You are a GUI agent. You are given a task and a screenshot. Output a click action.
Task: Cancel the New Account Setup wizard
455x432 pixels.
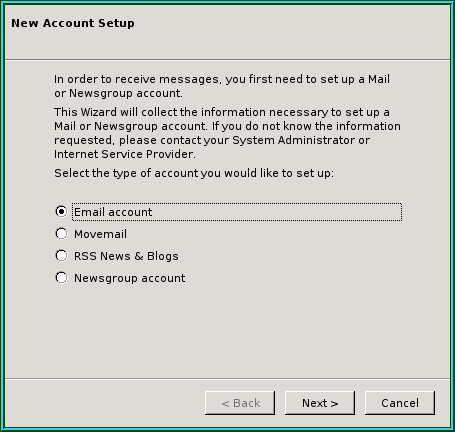400,403
